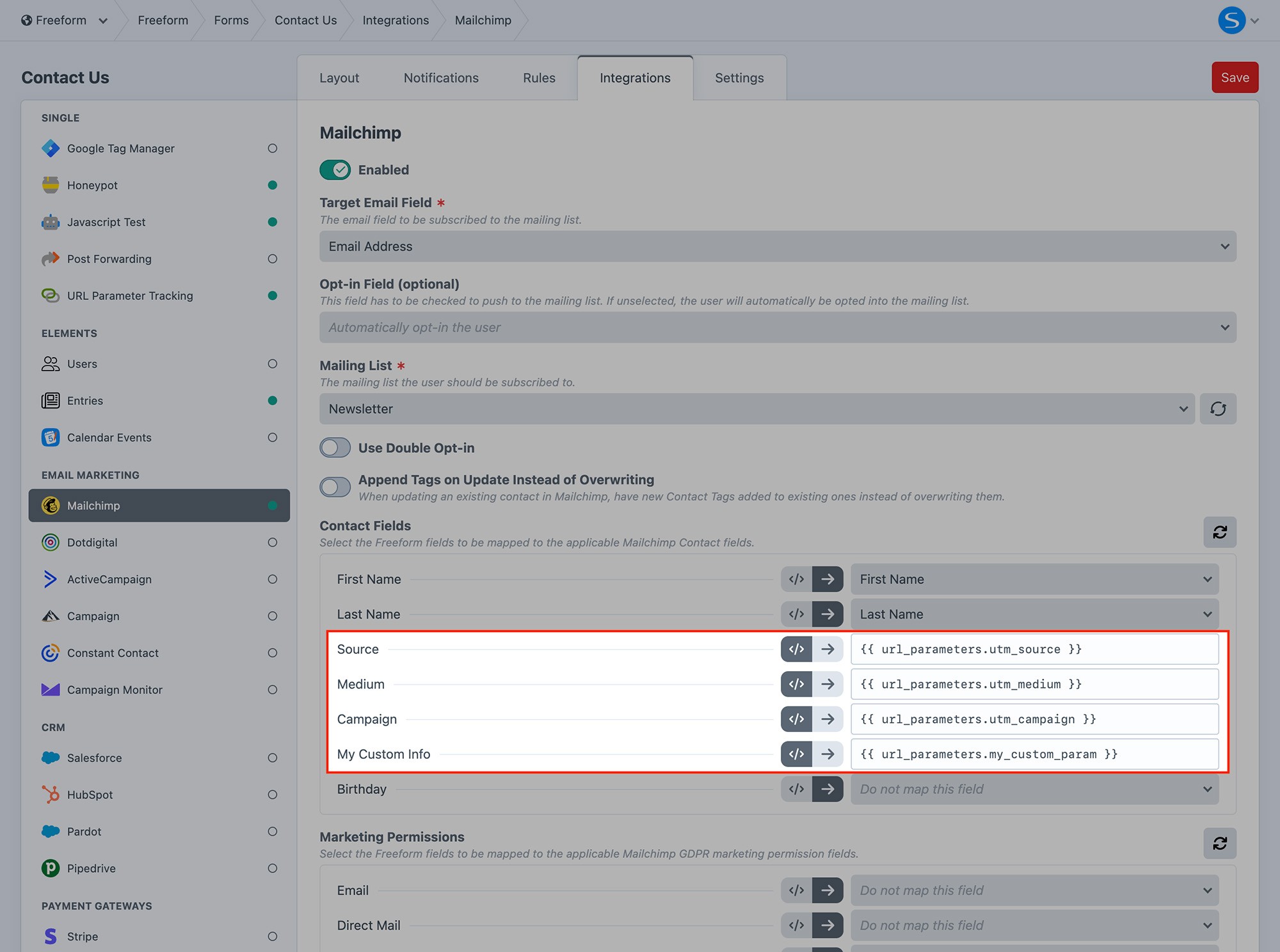Screen dimensions: 1280x952
Task: Open the Calendar Events integration
Action: click(159, 438)
